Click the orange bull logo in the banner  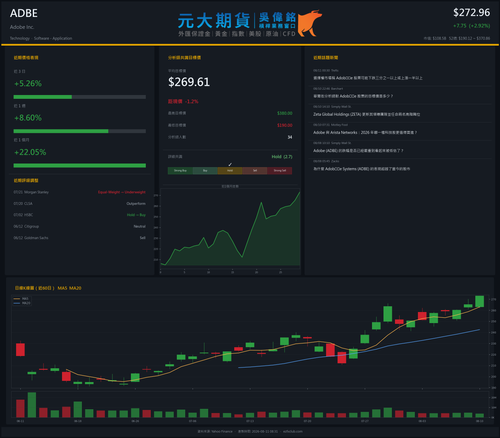point(310,23)
